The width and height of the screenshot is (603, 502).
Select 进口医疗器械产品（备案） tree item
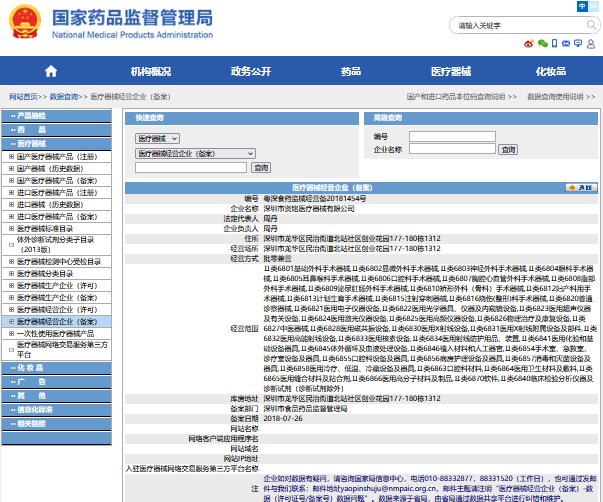pyautogui.click(x=57, y=217)
